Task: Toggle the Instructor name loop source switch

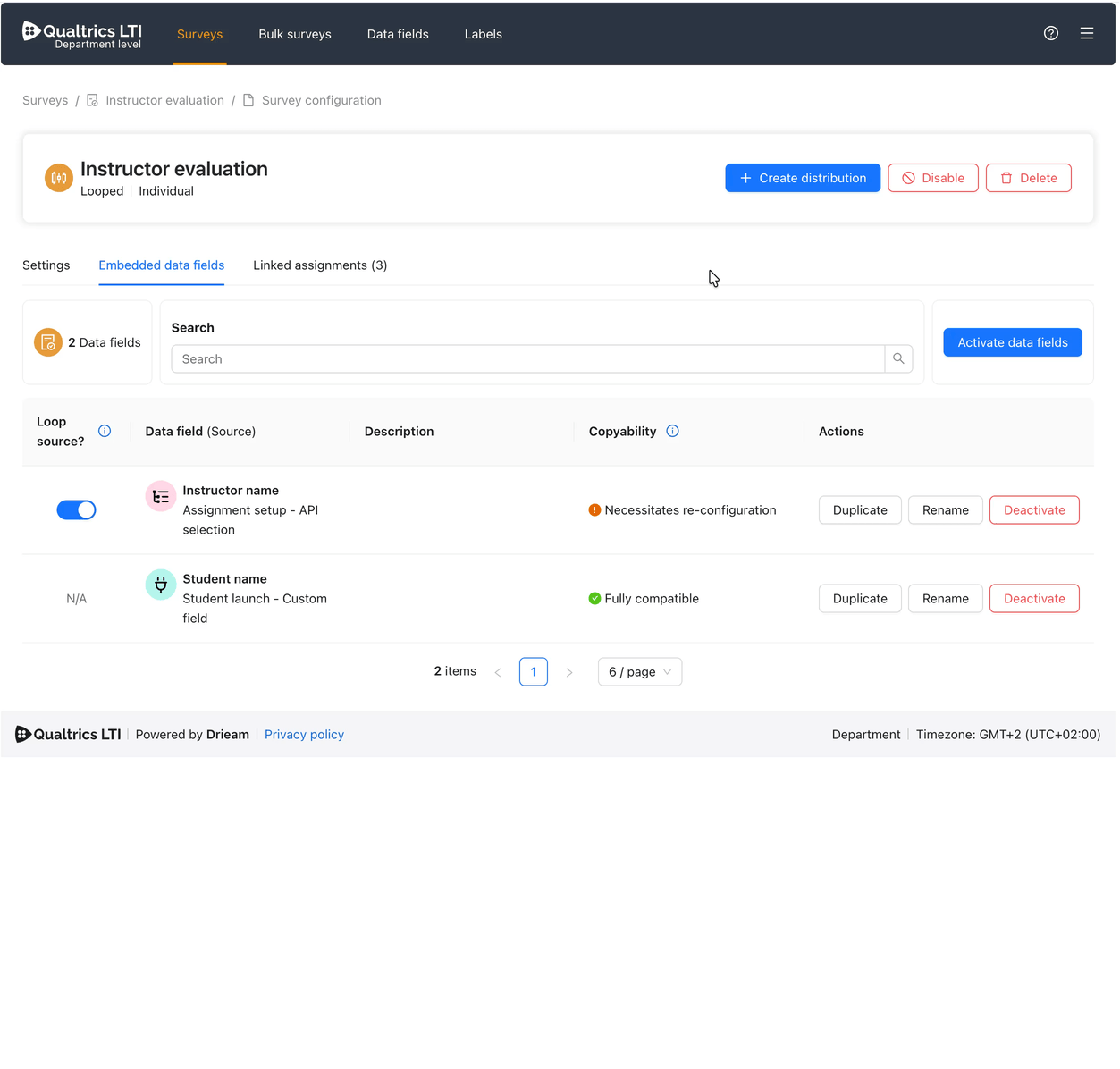Action: pyautogui.click(x=76, y=509)
